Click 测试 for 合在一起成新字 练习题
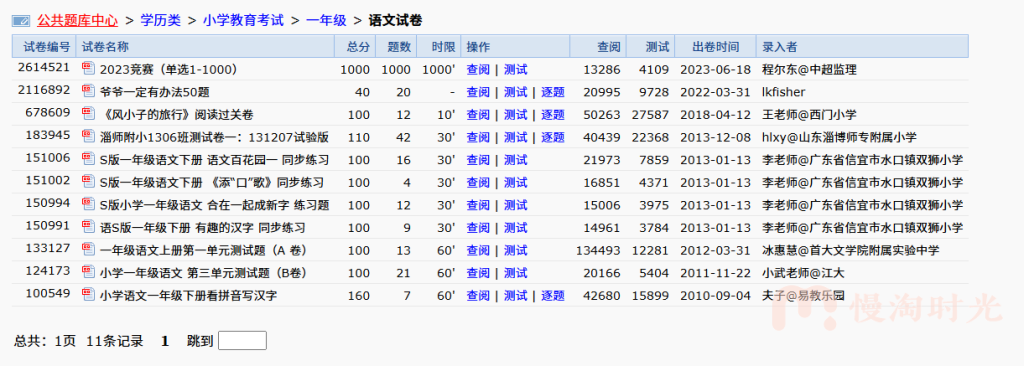Screen dimensions: 1024x366 515,205
